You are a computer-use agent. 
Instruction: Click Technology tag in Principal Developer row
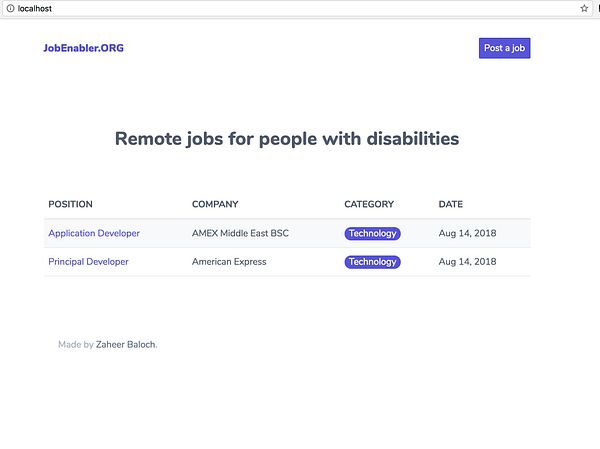click(372, 262)
